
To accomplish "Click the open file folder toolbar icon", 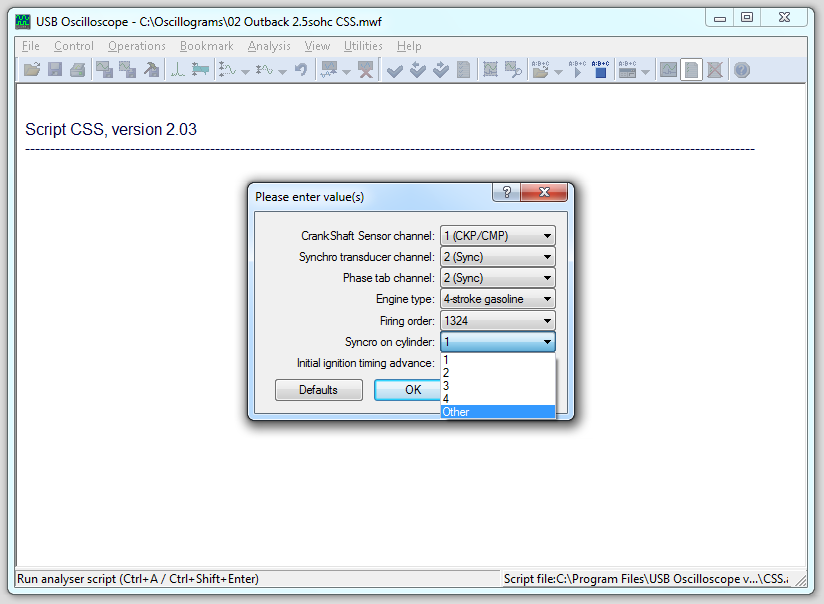I will (32, 70).
